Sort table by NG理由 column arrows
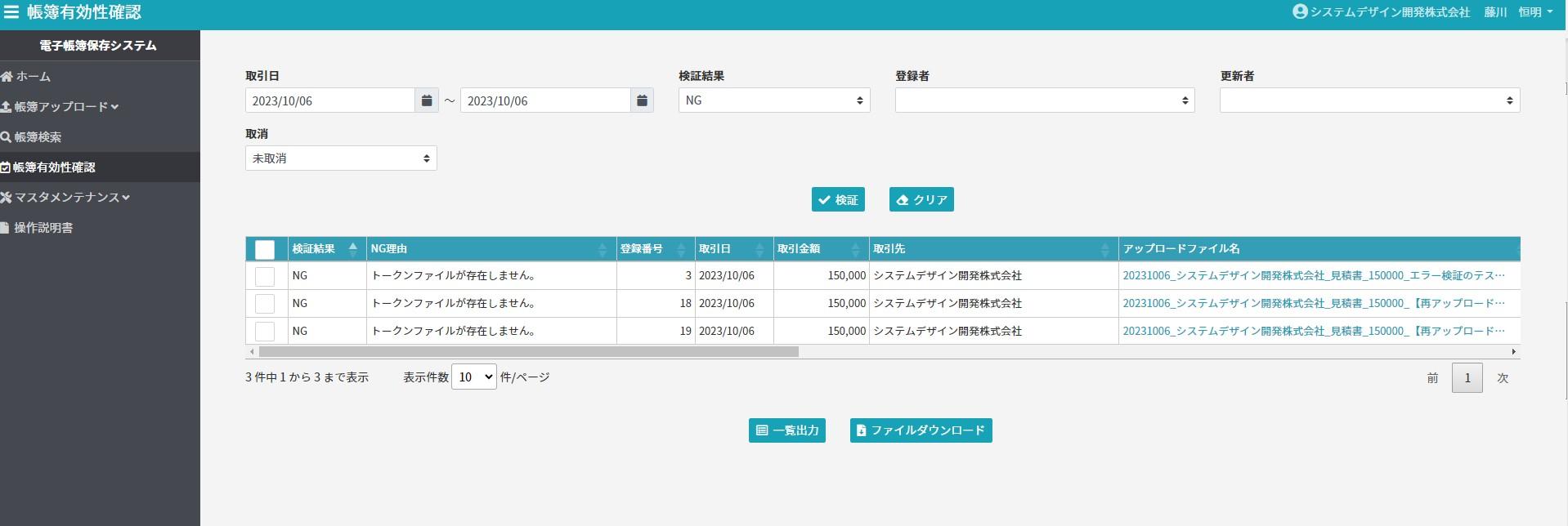The height and width of the screenshot is (526, 1568). (603, 249)
